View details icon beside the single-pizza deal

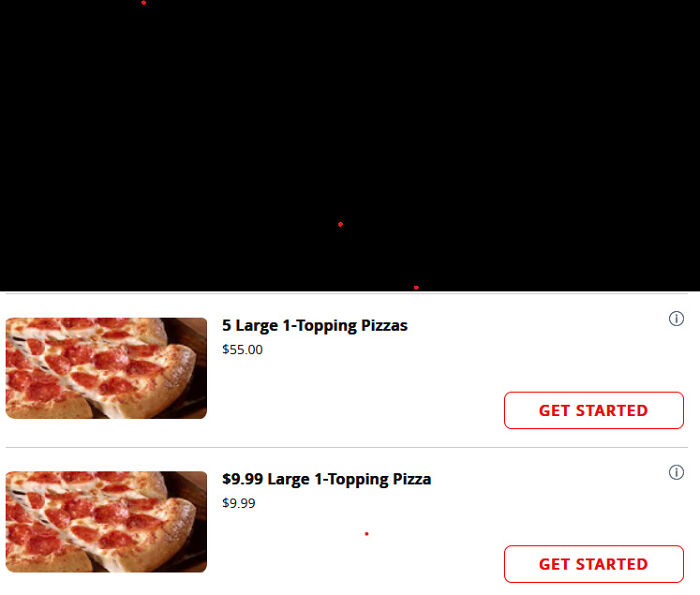pos(676,472)
